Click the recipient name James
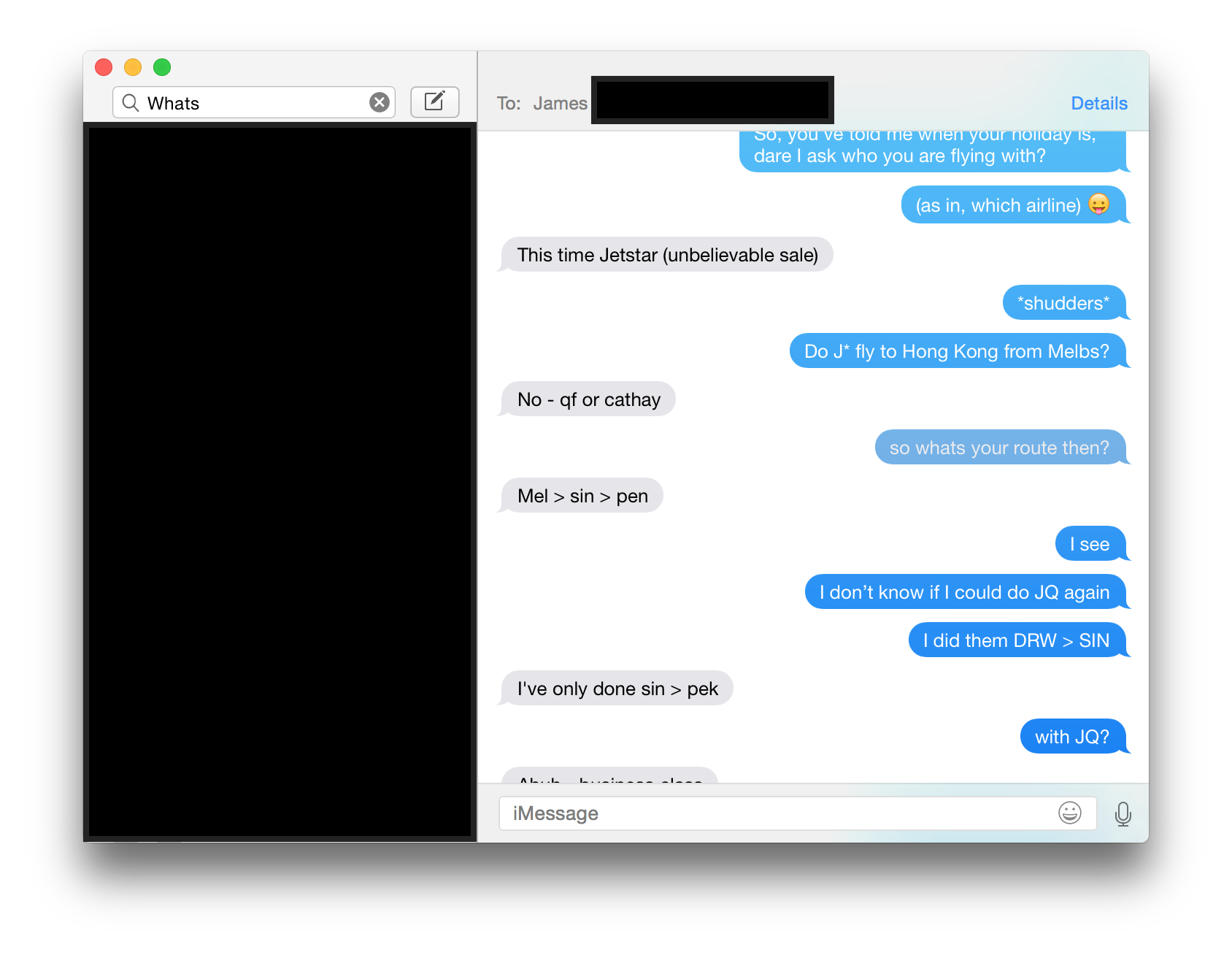 pos(560,104)
